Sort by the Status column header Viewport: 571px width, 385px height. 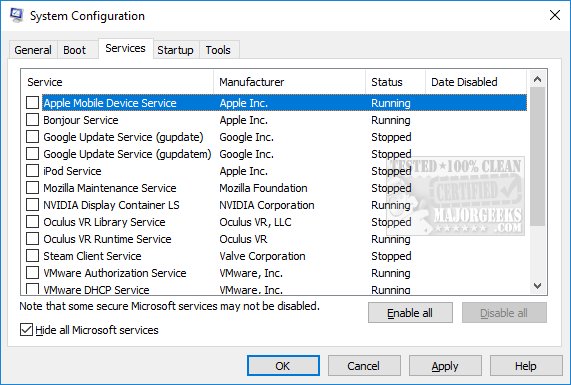point(395,82)
